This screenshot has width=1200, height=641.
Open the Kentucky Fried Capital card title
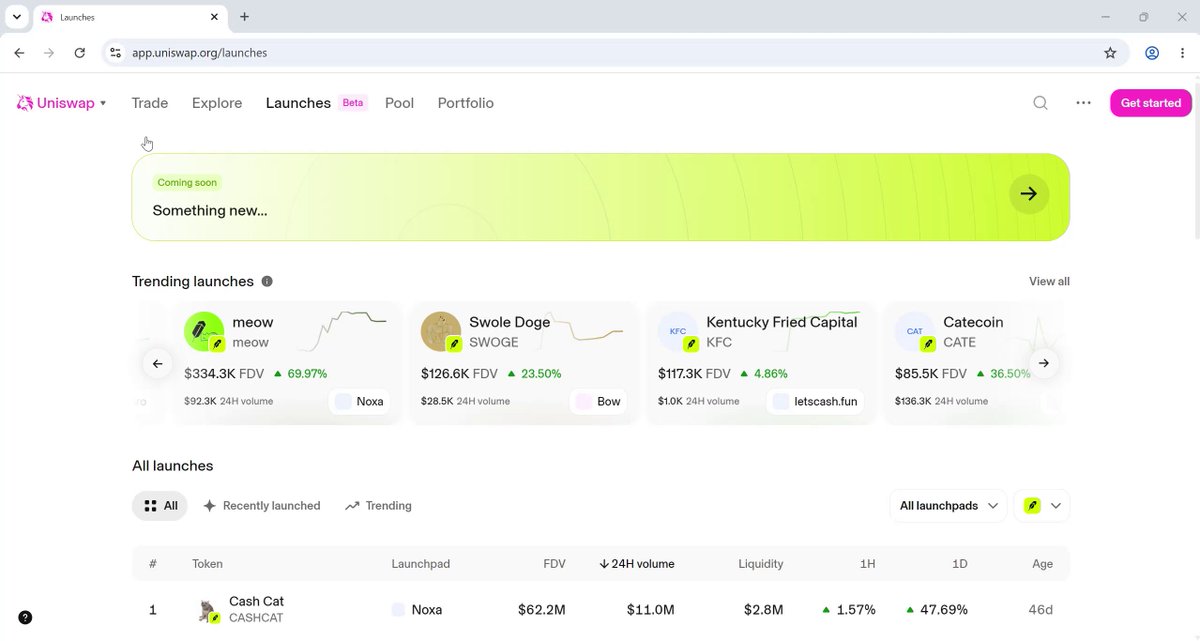(x=782, y=322)
